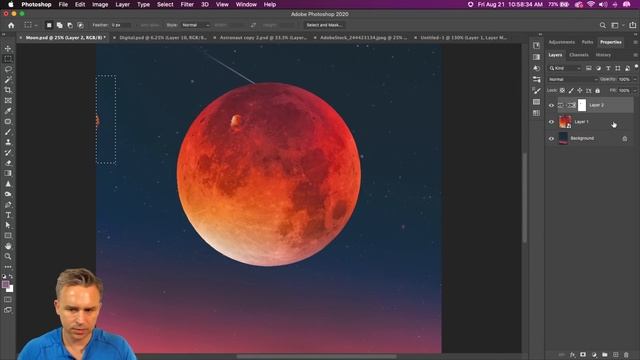
Task: Enable Add to selection mode
Action: tap(59, 25)
